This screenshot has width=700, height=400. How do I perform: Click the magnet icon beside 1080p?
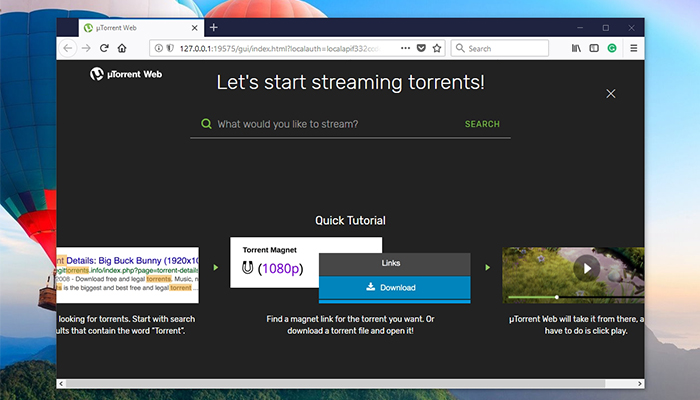pyautogui.click(x=247, y=268)
